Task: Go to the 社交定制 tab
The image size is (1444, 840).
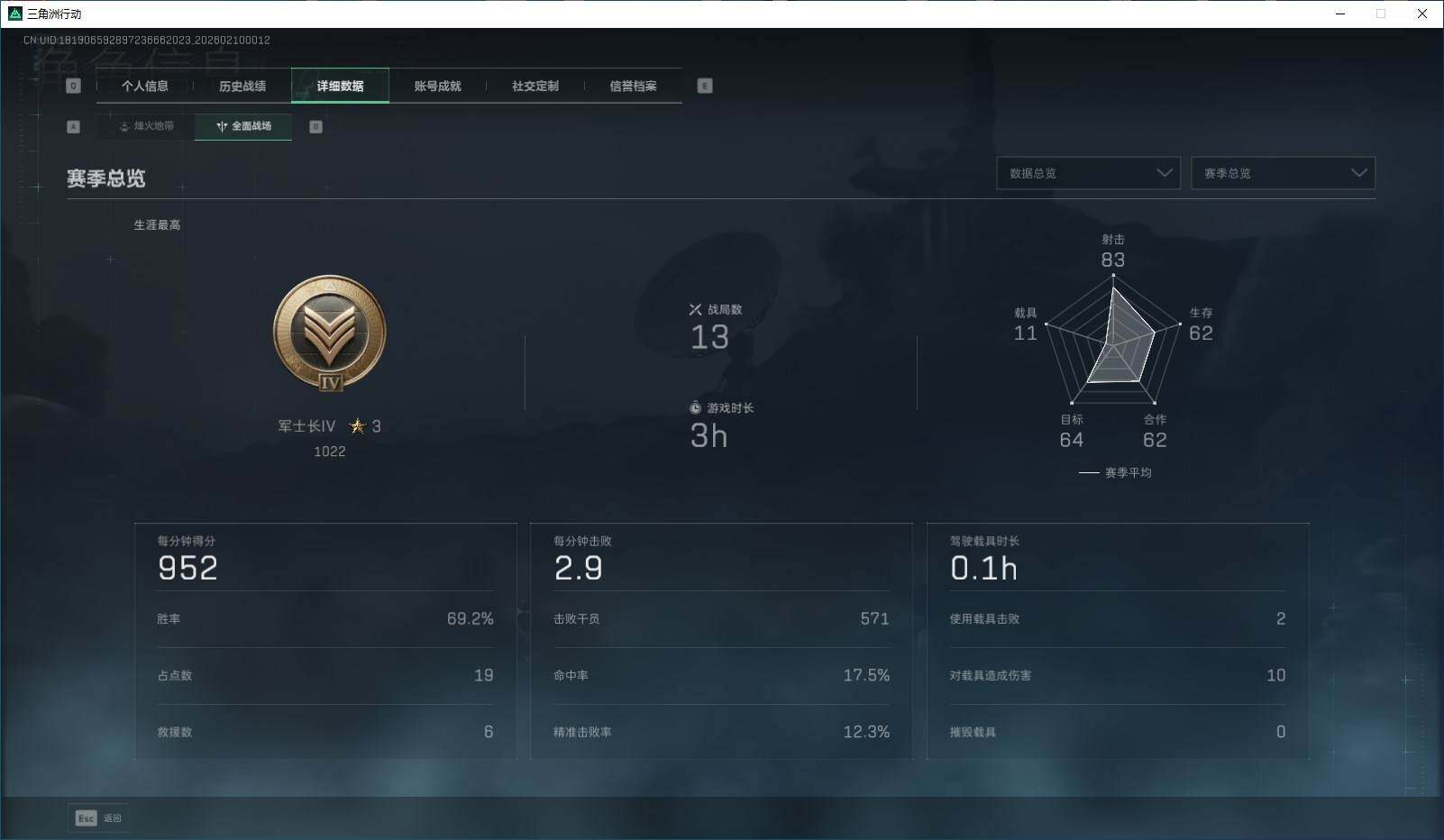Action: point(535,87)
